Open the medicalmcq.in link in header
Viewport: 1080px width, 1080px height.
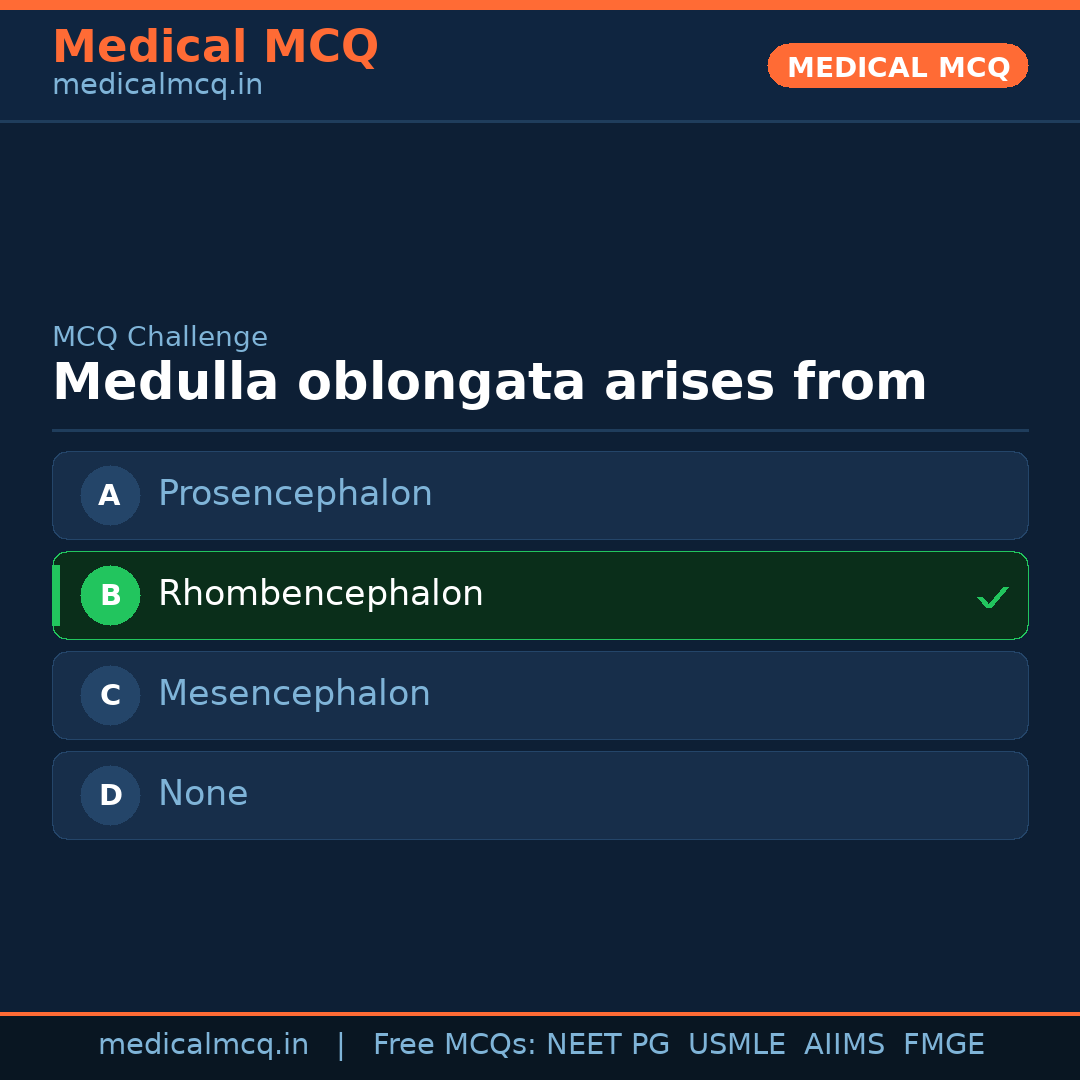click(x=157, y=84)
